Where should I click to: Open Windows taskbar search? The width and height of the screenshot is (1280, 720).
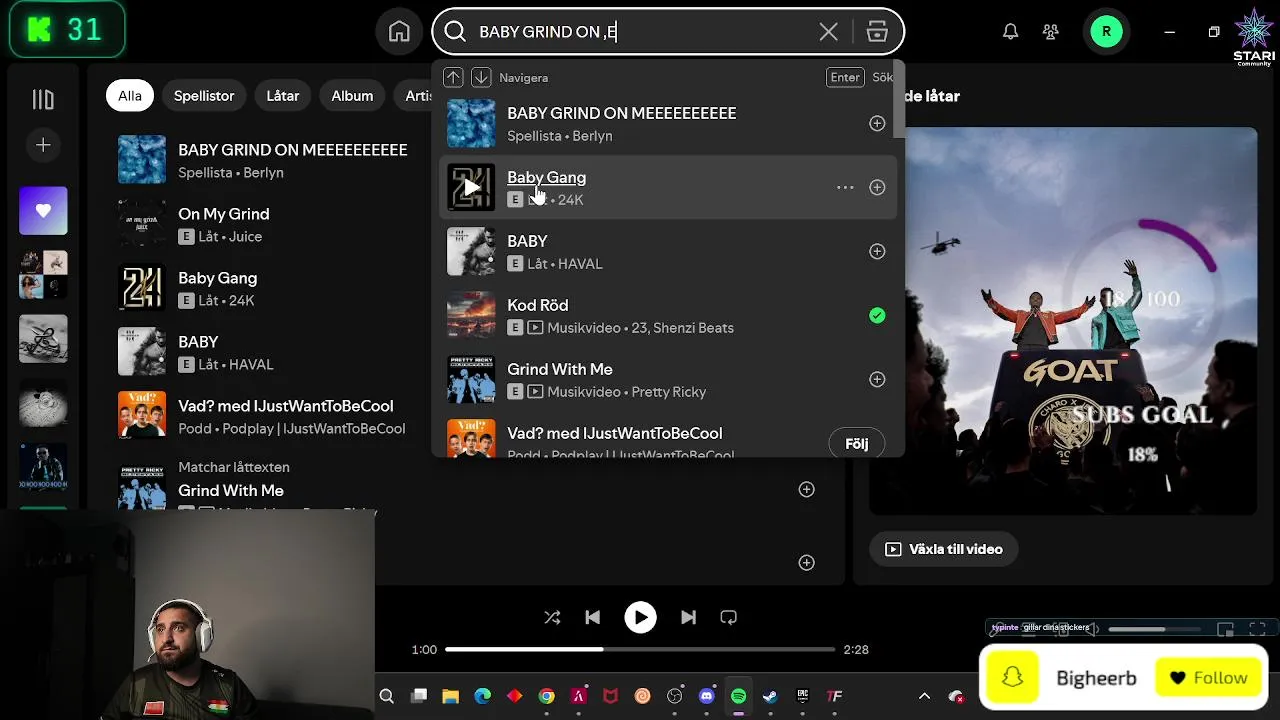coord(387,696)
